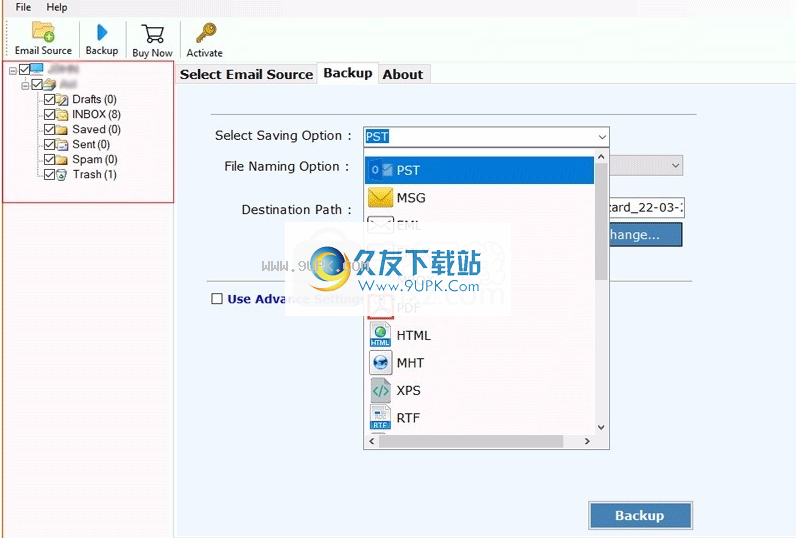
Task: Click the vertical scrollbar thumb of format list
Action: pos(601,222)
